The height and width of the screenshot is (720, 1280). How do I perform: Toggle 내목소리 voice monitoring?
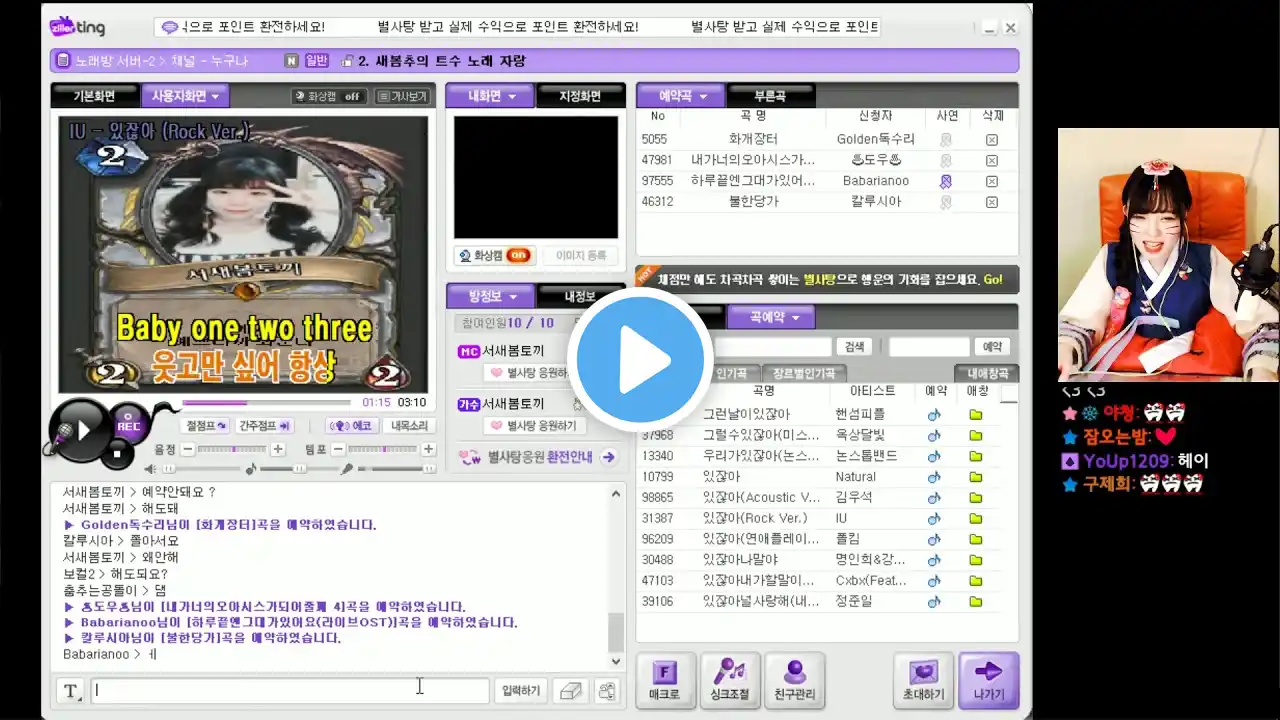point(409,426)
